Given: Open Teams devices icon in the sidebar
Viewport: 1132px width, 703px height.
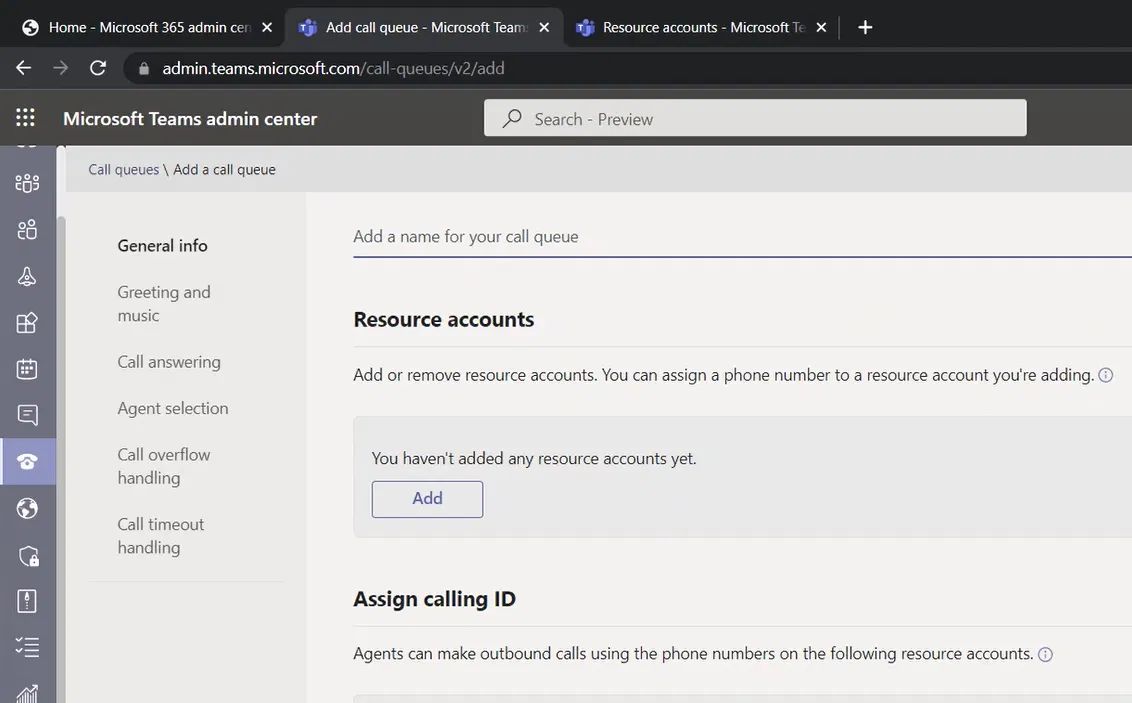Looking at the screenshot, I should coord(27,277).
